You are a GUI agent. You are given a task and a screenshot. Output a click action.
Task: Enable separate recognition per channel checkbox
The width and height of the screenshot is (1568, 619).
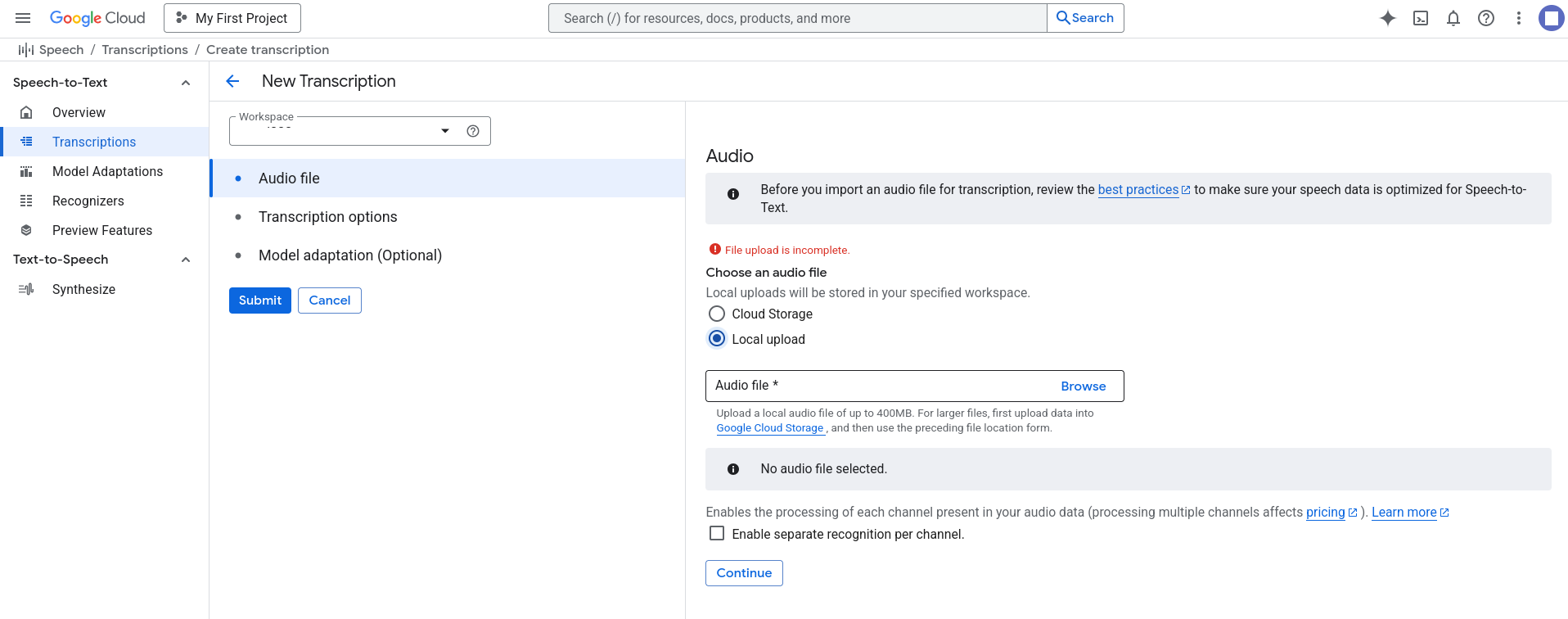pyautogui.click(x=717, y=534)
